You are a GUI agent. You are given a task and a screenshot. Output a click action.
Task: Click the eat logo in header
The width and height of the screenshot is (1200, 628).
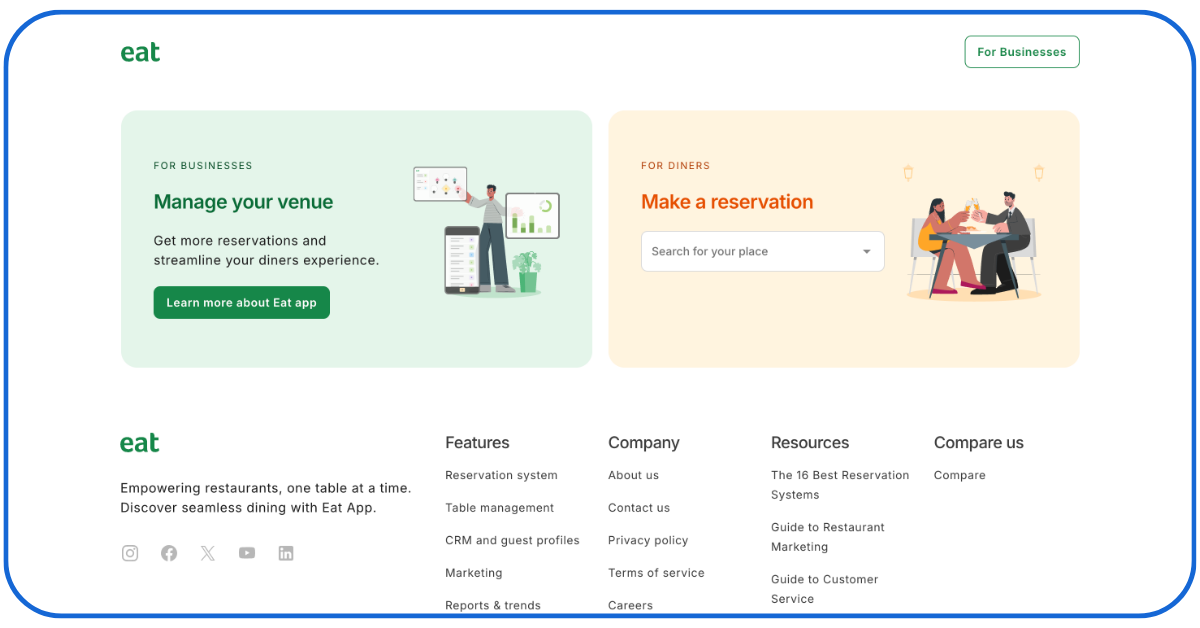[x=140, y=52]
